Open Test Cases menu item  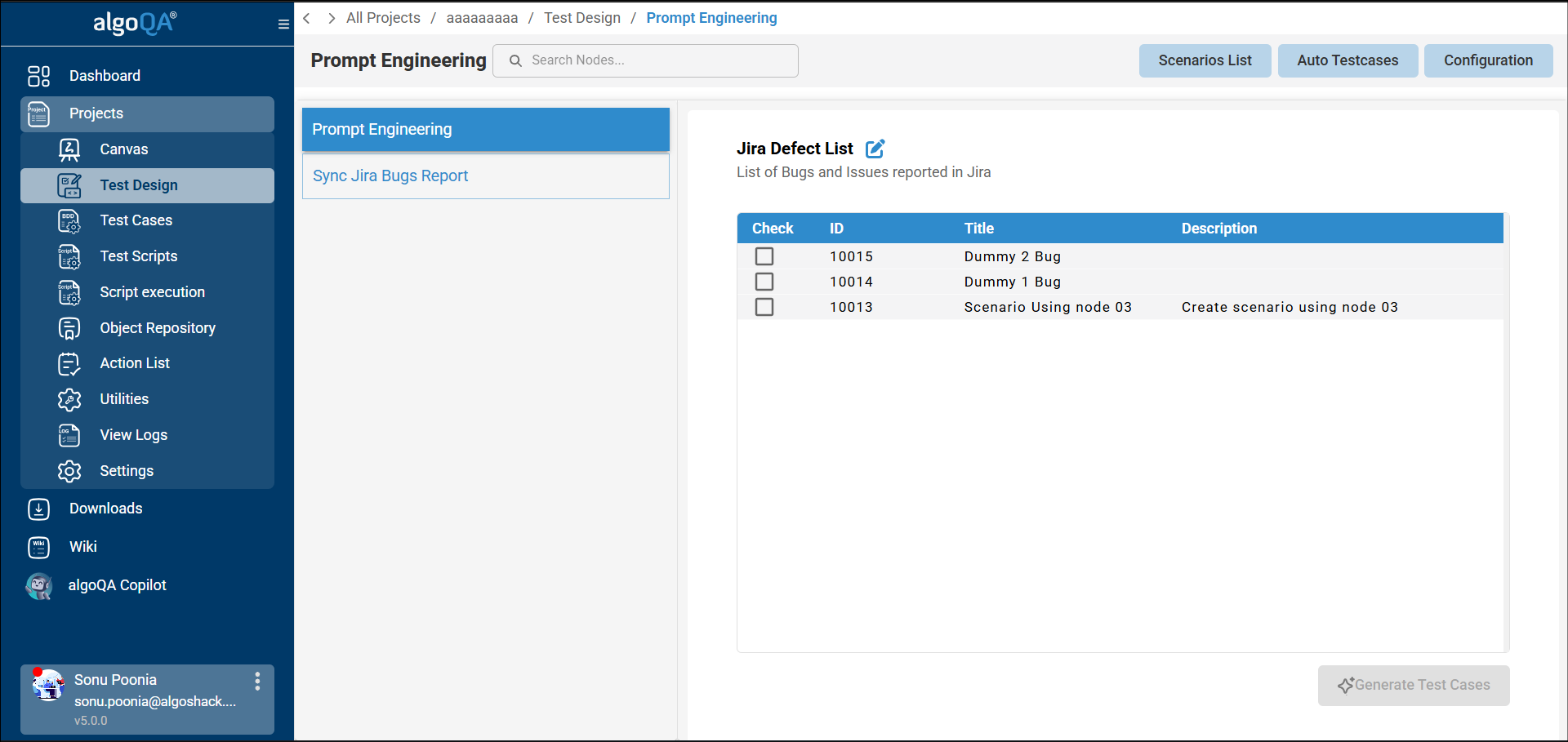click(x=136, y=220)
